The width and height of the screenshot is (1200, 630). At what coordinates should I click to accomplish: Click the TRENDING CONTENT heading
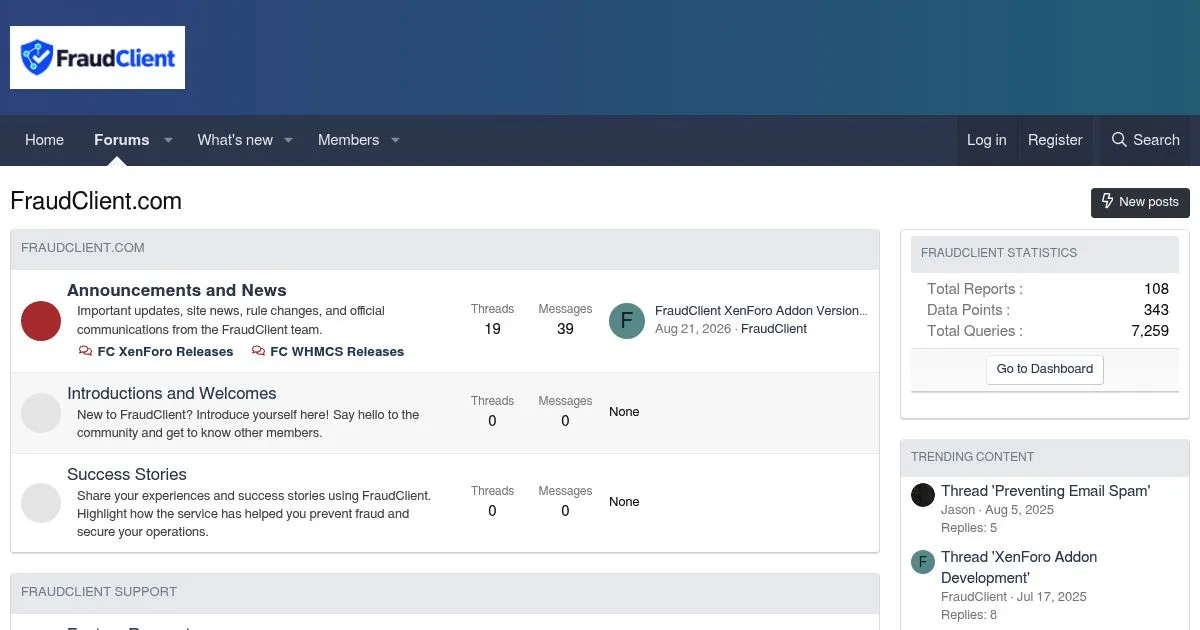972,457
